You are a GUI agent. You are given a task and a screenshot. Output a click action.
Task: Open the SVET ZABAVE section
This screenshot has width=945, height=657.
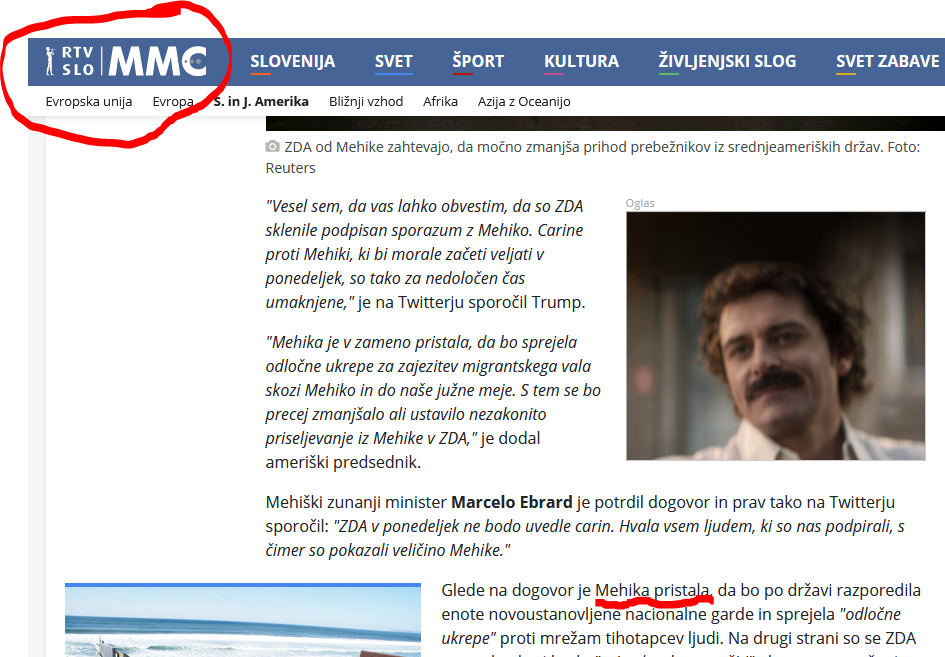click(x=887, y=61)
